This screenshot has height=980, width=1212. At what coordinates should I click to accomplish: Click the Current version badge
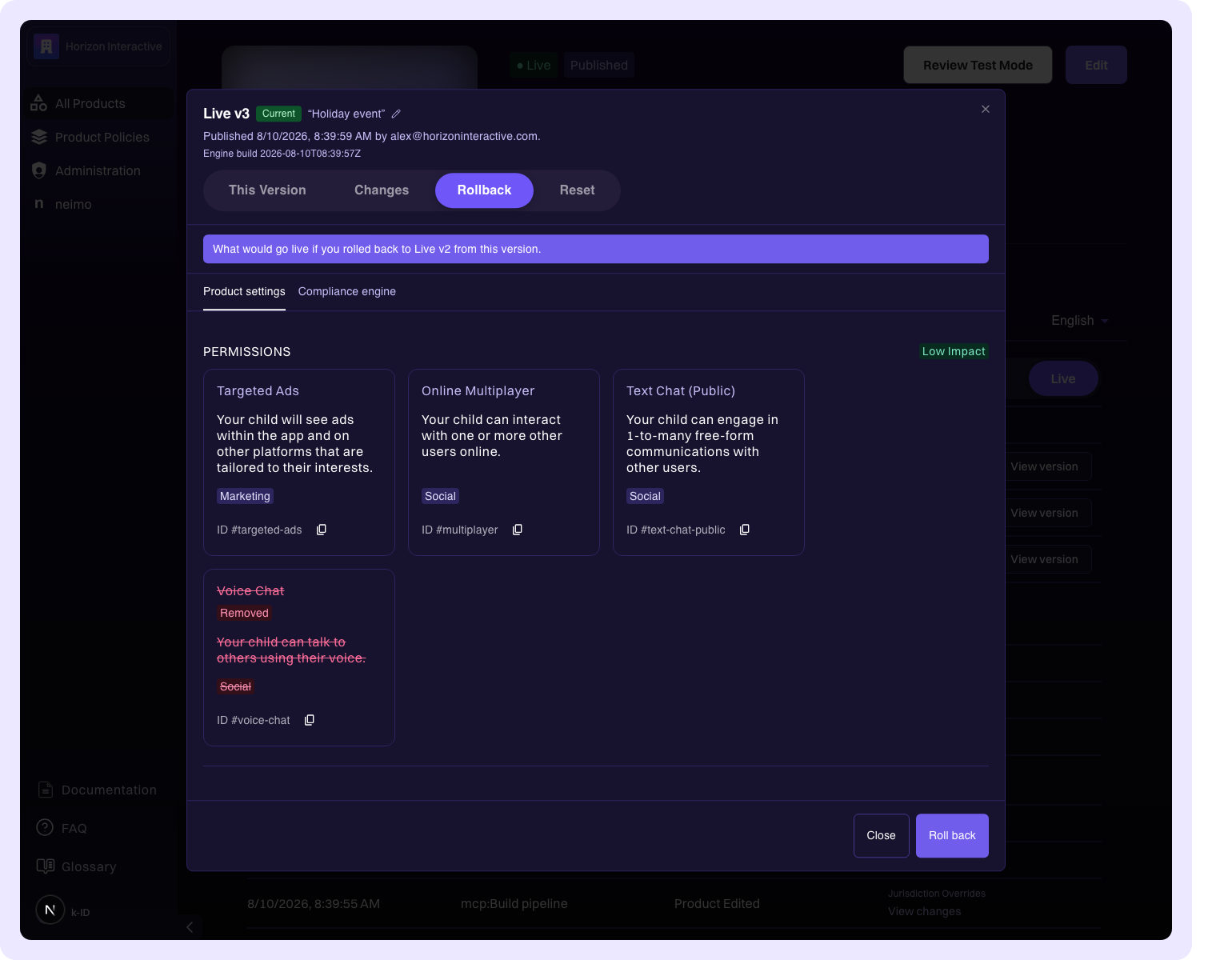coord(278,114)
